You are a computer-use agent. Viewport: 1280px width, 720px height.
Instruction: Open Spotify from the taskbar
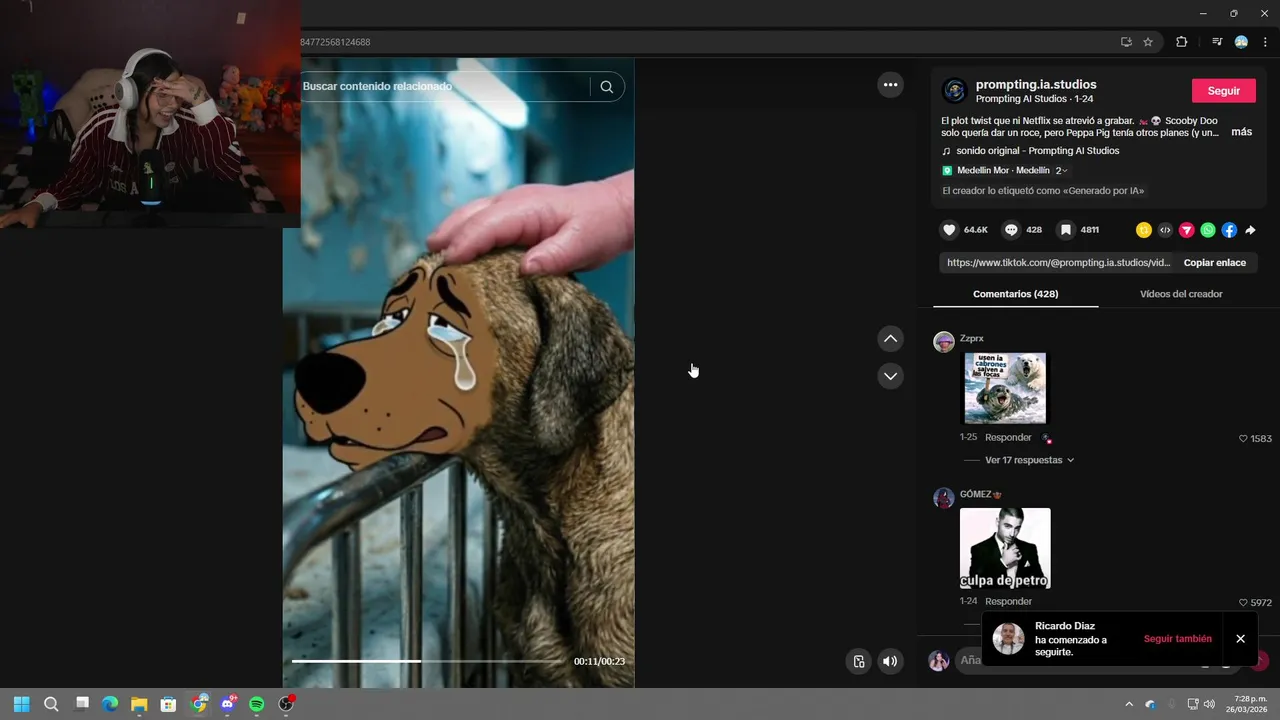(x=257, y=704)
